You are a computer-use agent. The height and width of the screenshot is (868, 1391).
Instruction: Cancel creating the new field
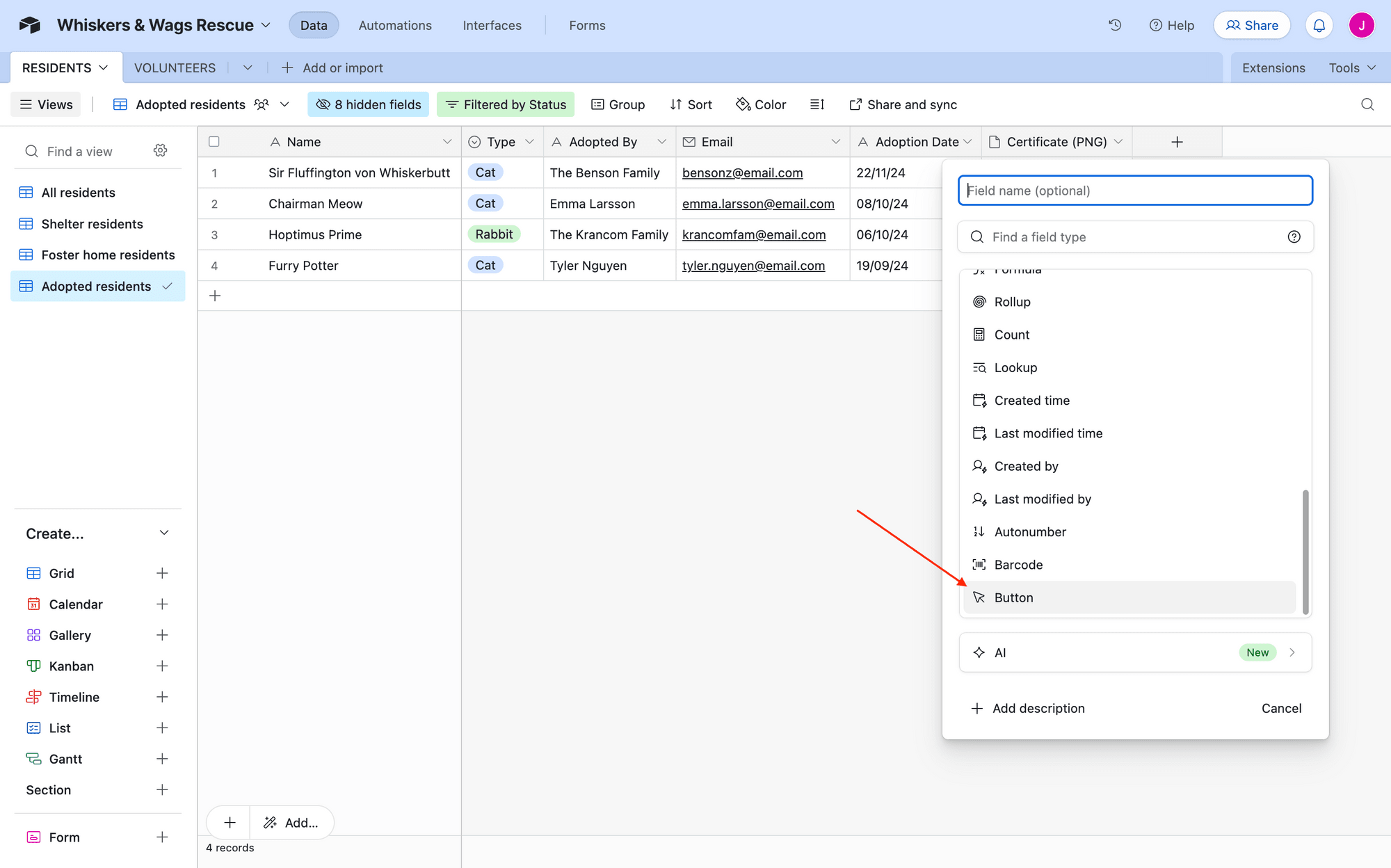click(1281, 708)
